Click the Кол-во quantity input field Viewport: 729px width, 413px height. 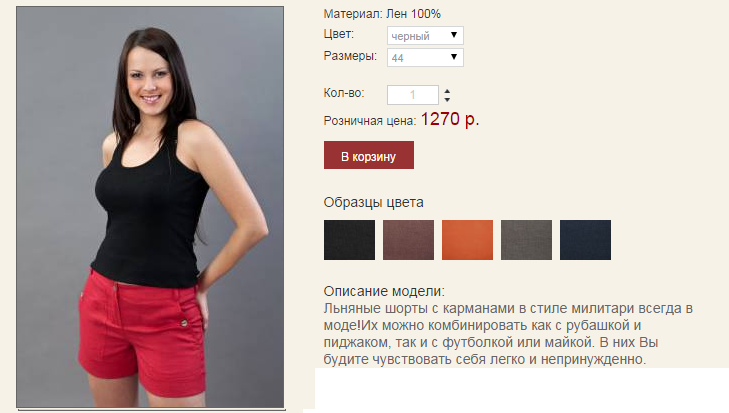(x=412, y=95)
